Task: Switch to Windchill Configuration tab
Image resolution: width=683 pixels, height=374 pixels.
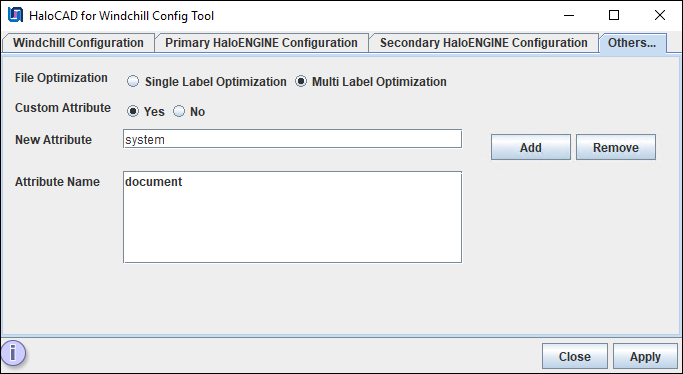Action: tap(78, 43)
